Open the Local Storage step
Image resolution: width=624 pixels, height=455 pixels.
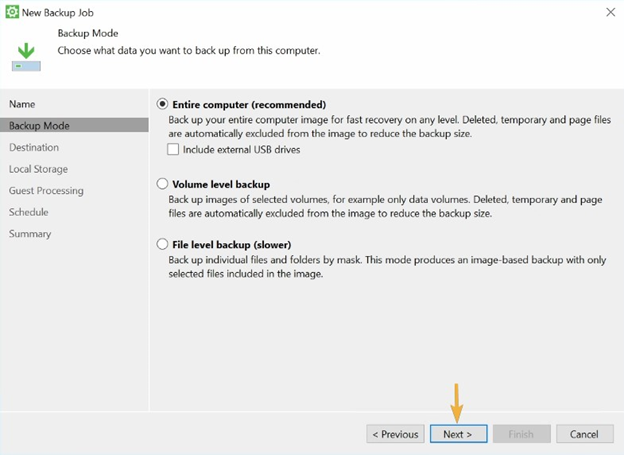38,169
